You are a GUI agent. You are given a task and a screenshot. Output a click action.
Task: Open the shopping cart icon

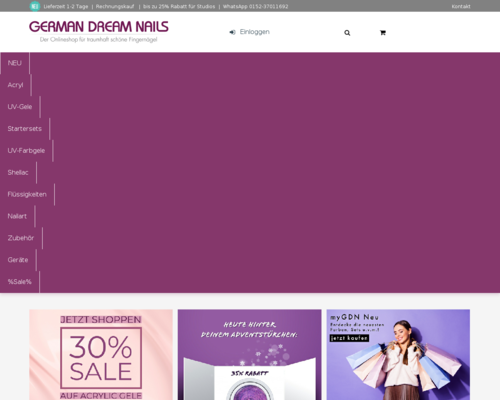383,33
